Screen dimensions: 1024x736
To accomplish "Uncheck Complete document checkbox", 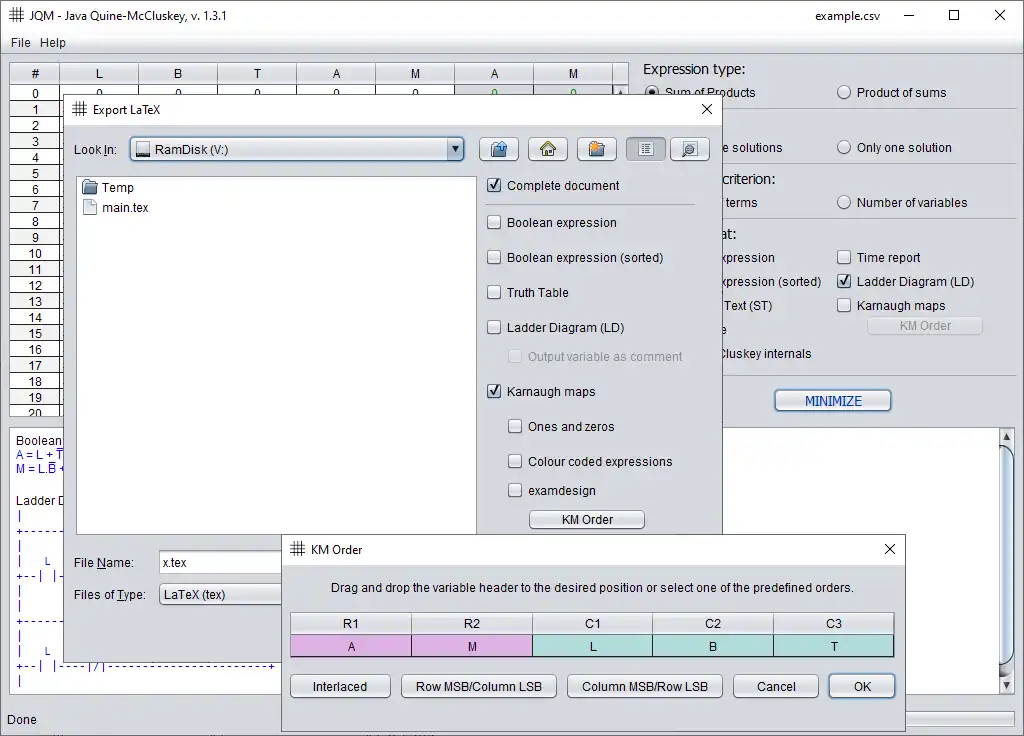I will [x=494, y=185].
